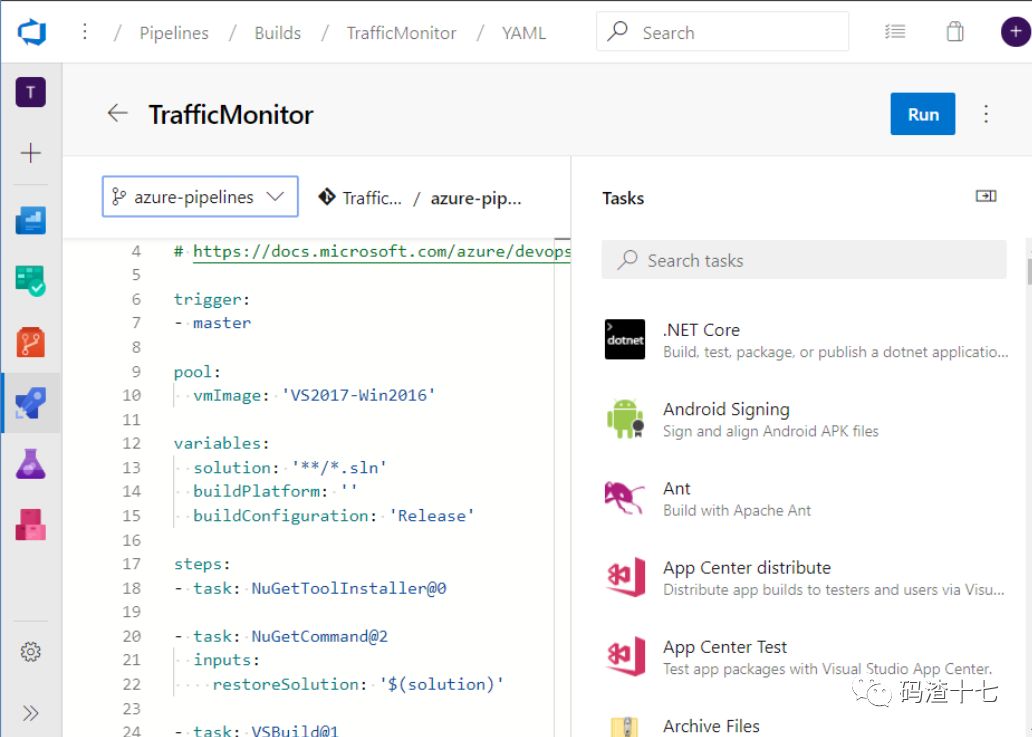Open more actions menu beside Run
The image size is (1032, 737).
[x=986, y=114]
